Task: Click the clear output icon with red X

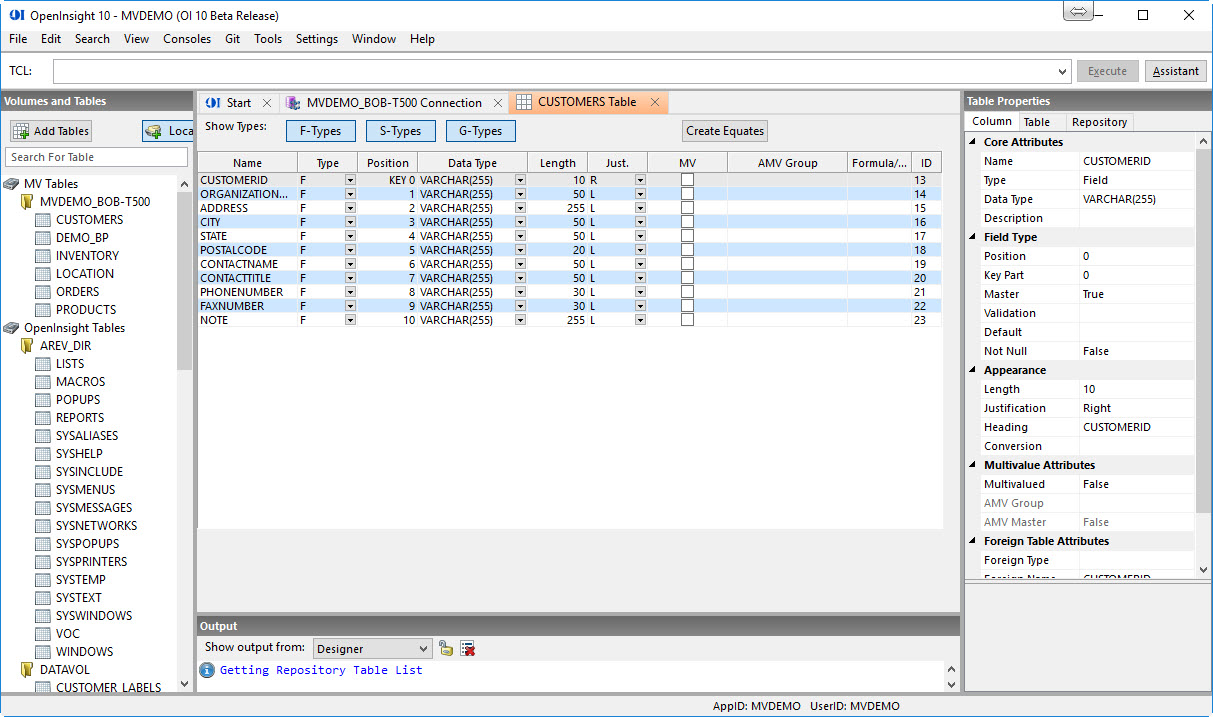Action: 467,648
